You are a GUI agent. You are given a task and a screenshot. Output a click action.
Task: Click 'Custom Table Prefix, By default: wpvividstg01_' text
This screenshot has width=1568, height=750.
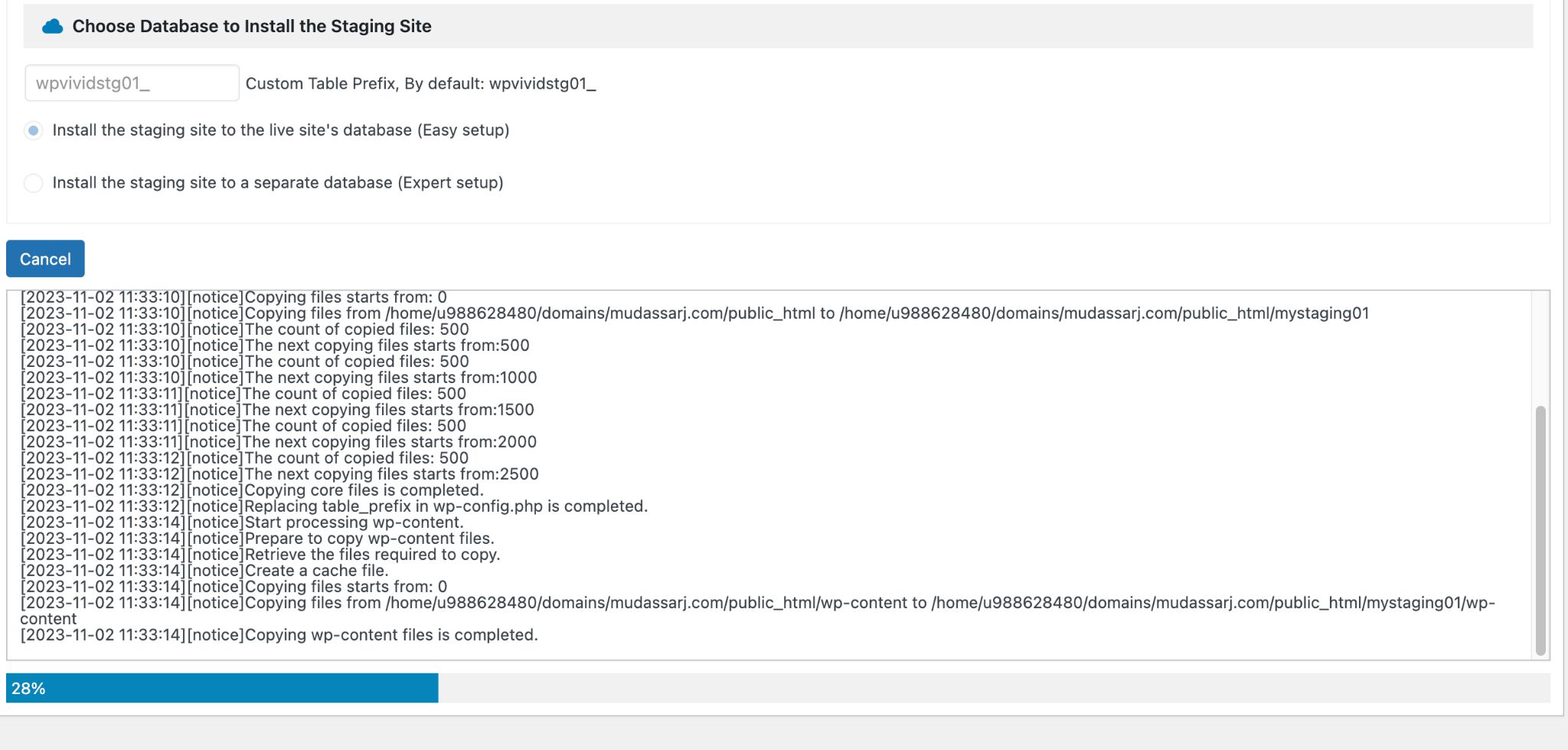(x=420, y=84)
